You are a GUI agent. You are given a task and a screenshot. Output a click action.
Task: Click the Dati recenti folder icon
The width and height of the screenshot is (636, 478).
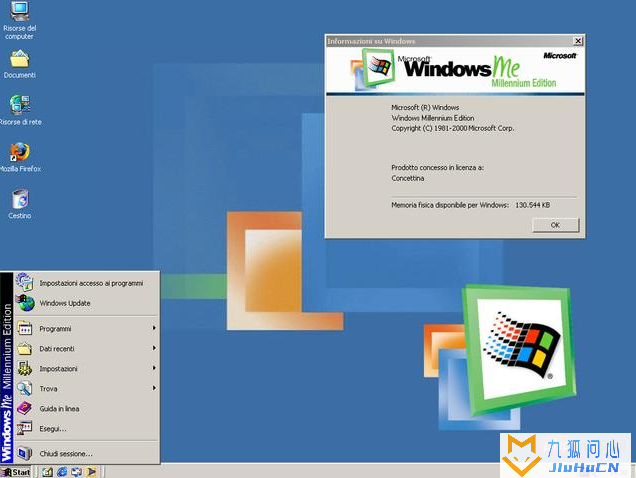coord(25,349)
